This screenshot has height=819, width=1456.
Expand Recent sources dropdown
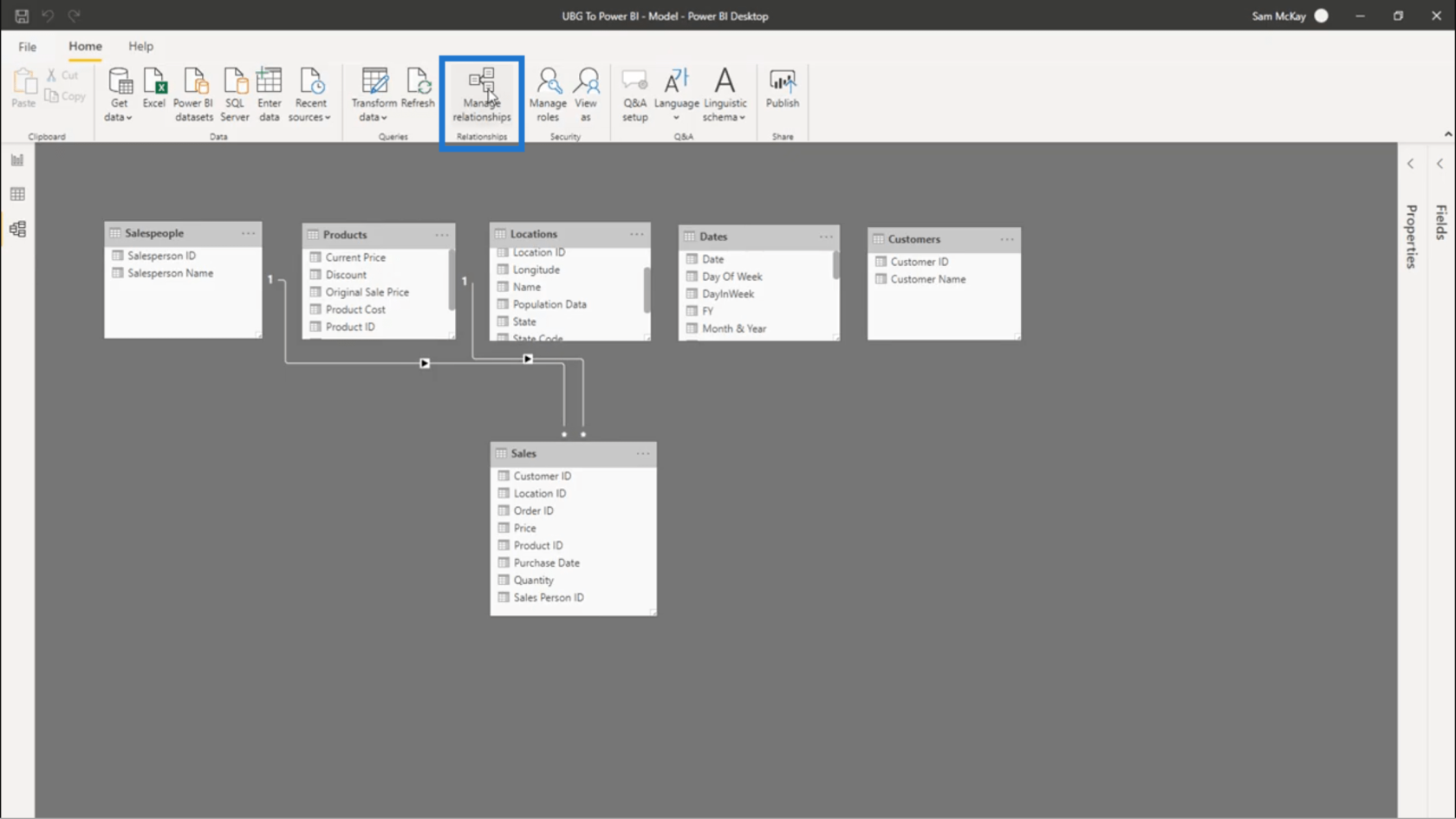310,94
